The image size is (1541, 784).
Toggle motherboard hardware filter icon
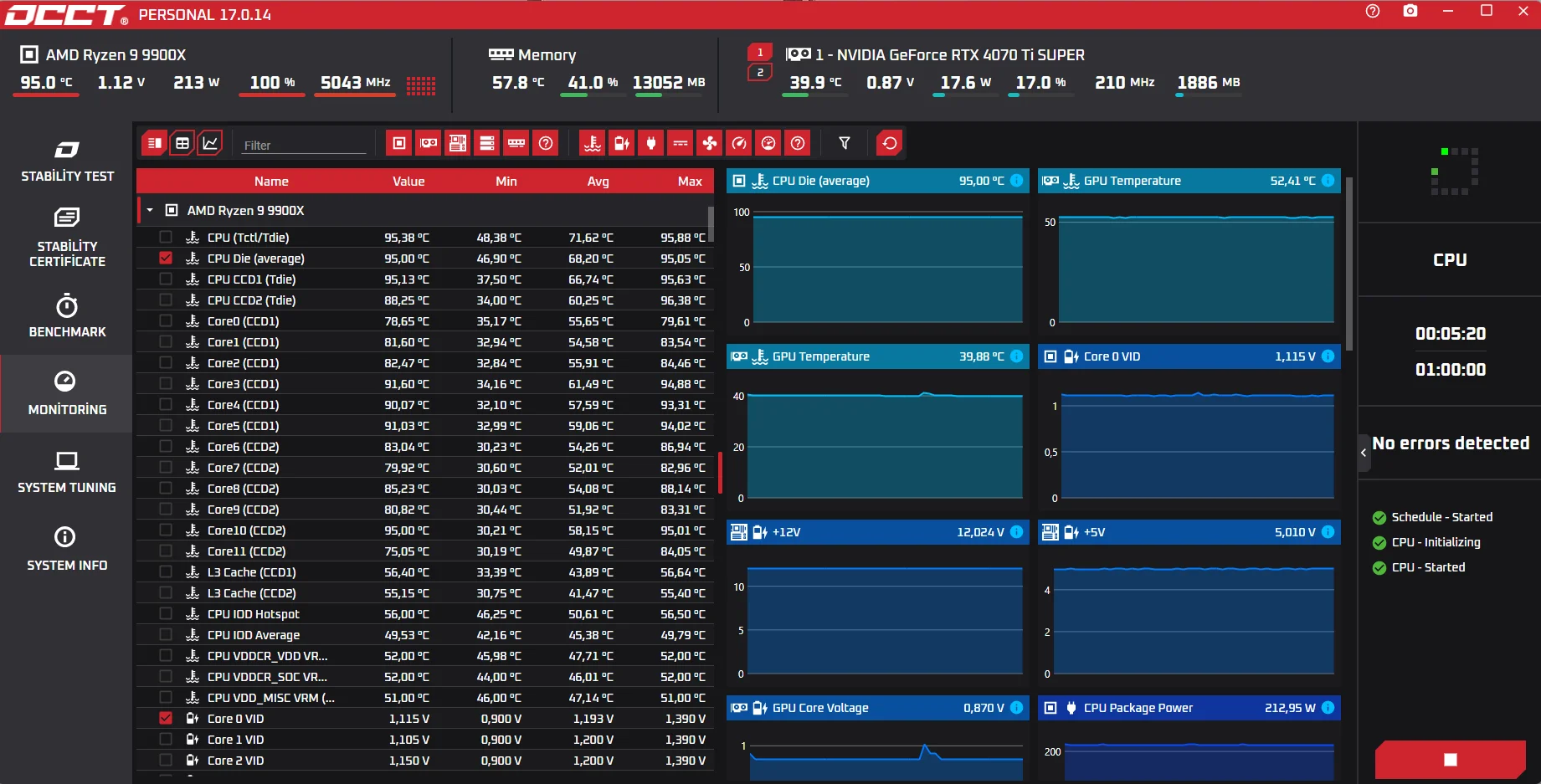[458, 143]
